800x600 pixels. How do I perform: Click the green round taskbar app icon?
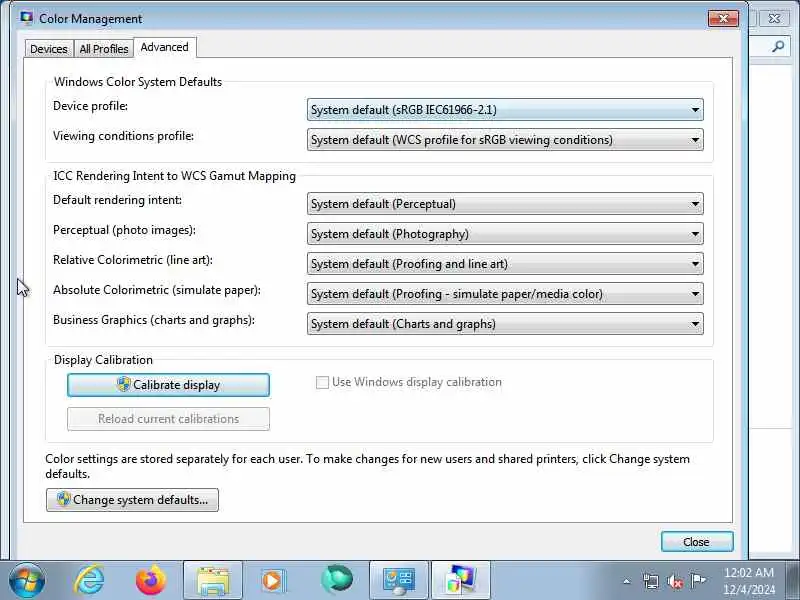(x=337, y=579)
